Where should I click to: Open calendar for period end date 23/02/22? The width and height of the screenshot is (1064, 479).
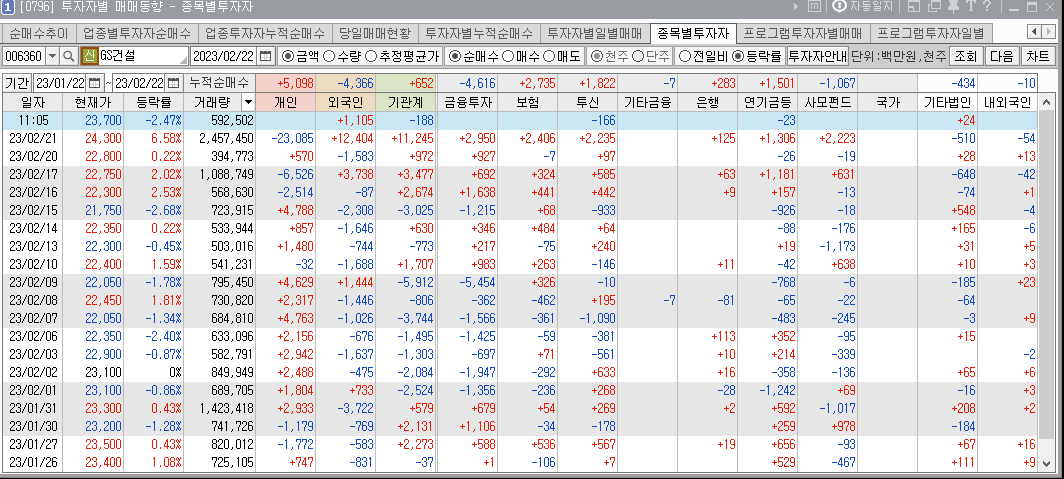(173, 82)
